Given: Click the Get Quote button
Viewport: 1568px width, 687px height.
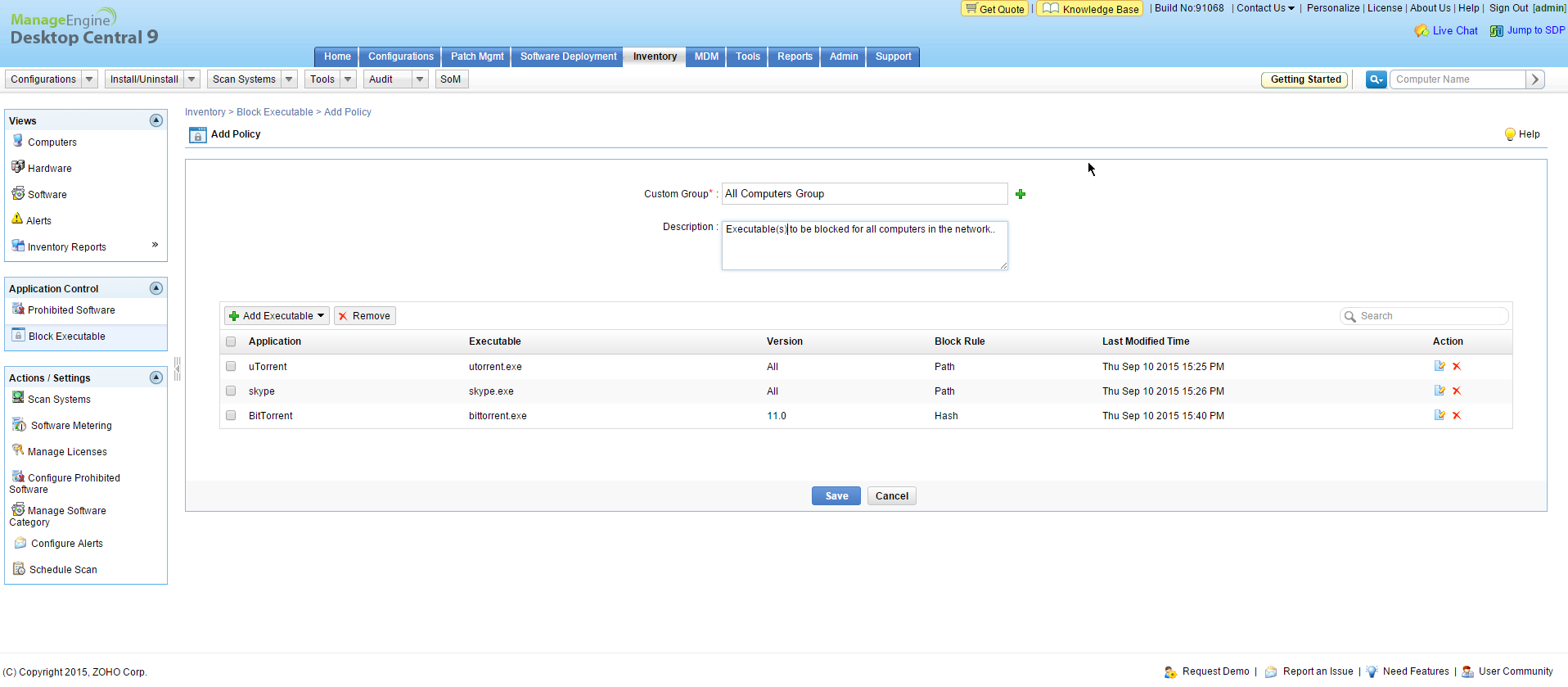Looking at the screenshot, I should pyautogui.click(x=994, y=9).
